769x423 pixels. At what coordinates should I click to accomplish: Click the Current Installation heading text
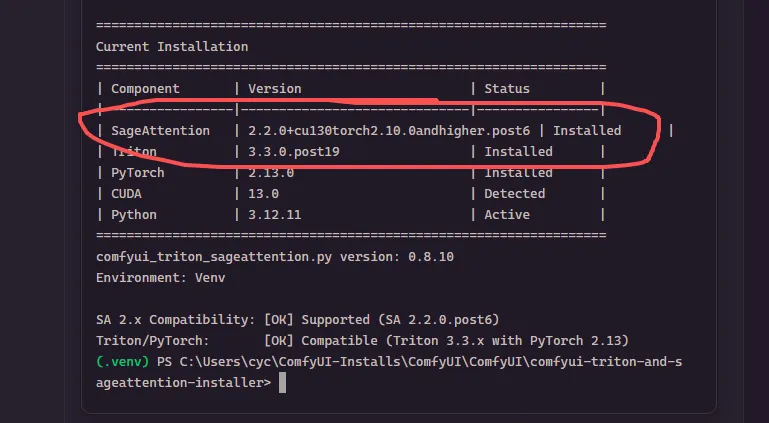(x=172, y=47)
